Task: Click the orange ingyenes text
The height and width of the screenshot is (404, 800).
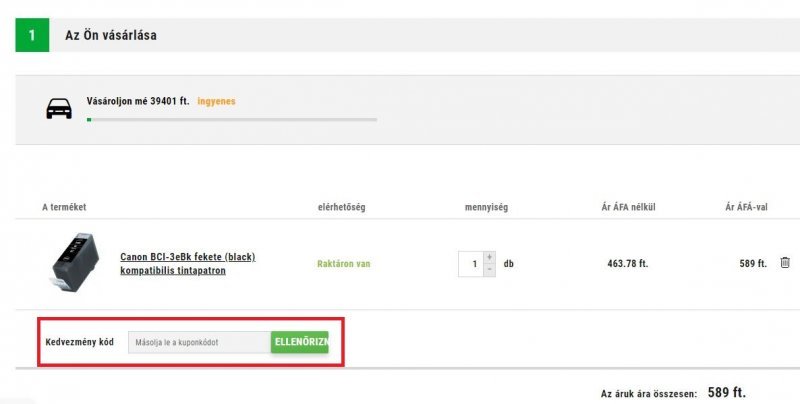Action: pos(216,101)
